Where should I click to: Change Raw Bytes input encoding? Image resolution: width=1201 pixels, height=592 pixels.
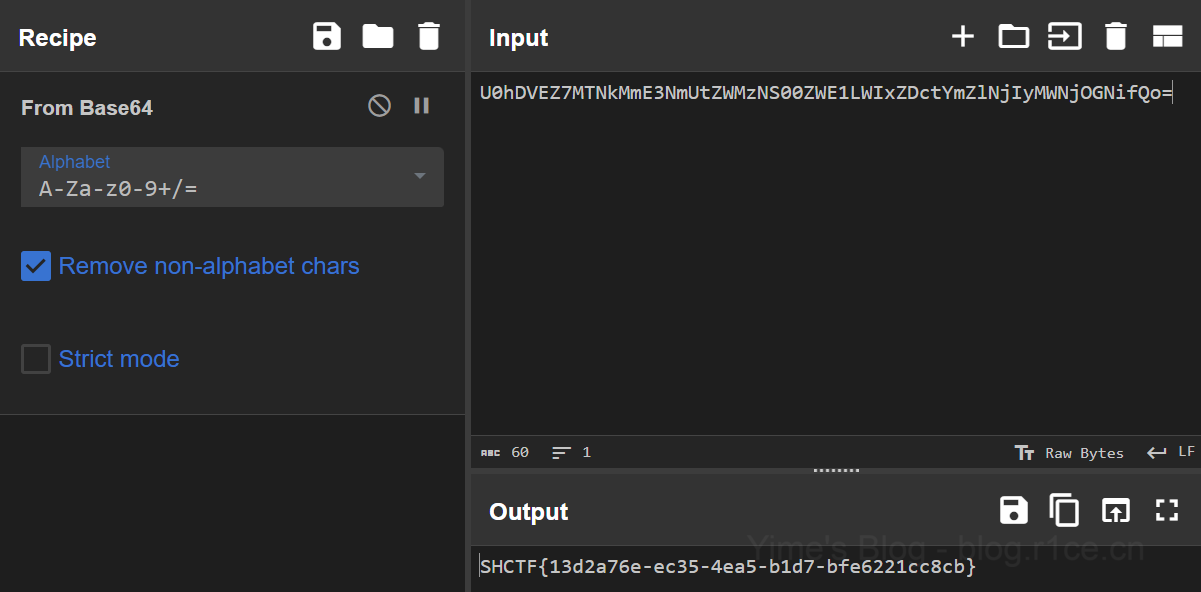pos(1070,453)
